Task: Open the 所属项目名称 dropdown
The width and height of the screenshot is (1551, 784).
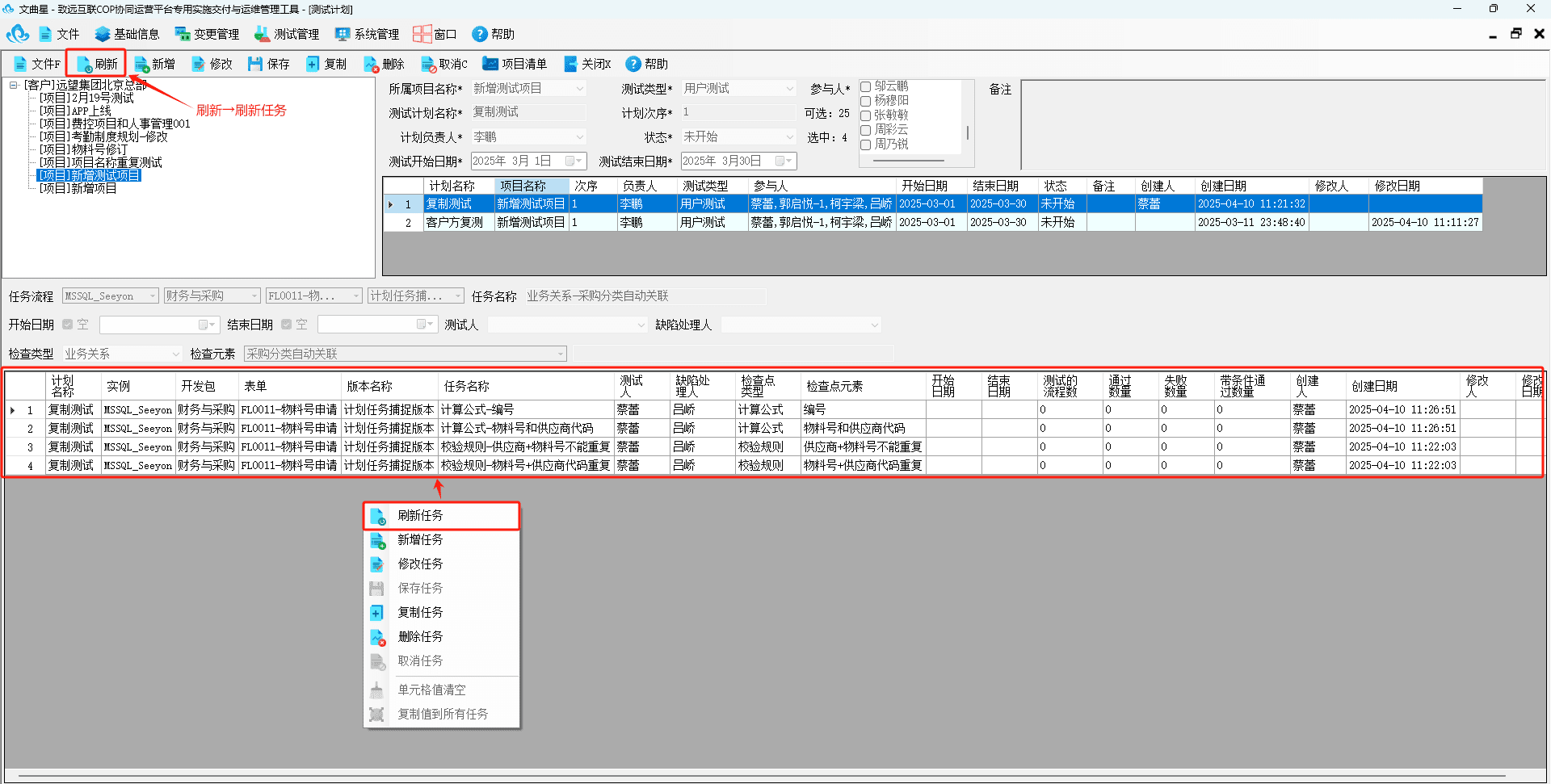Action: [x=528, y=89]
